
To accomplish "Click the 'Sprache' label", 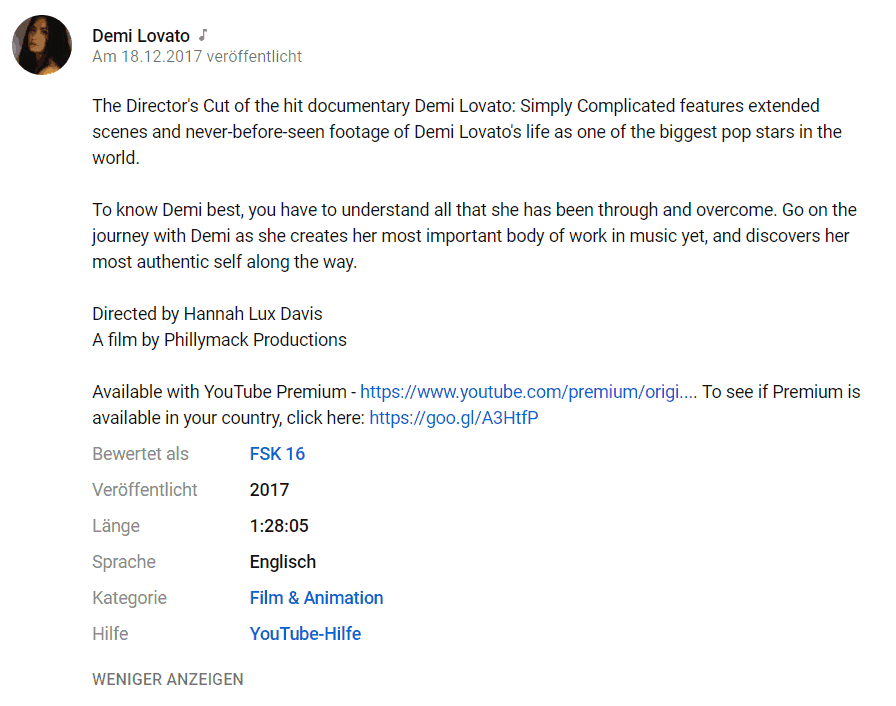I will click(124, 562).
